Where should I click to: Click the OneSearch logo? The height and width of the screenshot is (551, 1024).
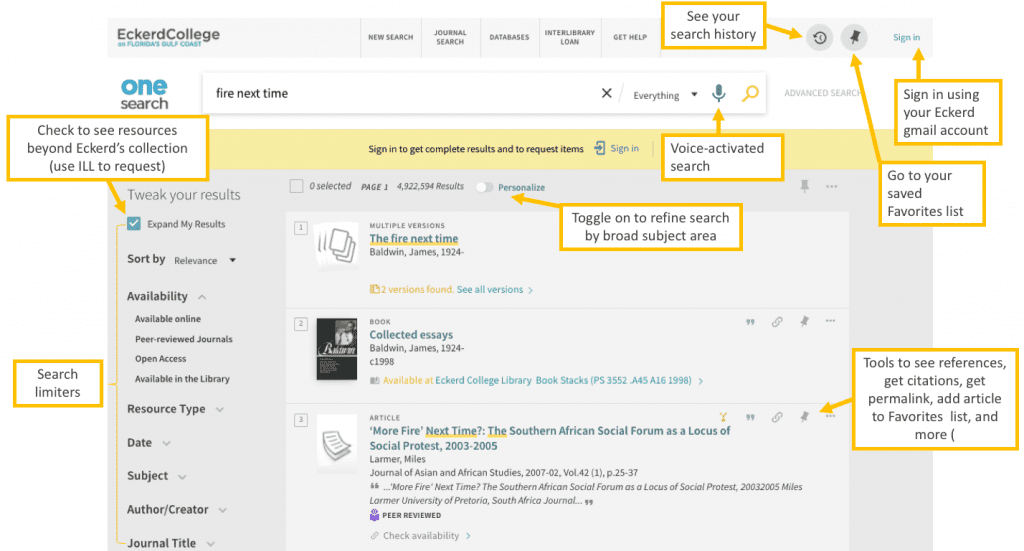point(144,94)
